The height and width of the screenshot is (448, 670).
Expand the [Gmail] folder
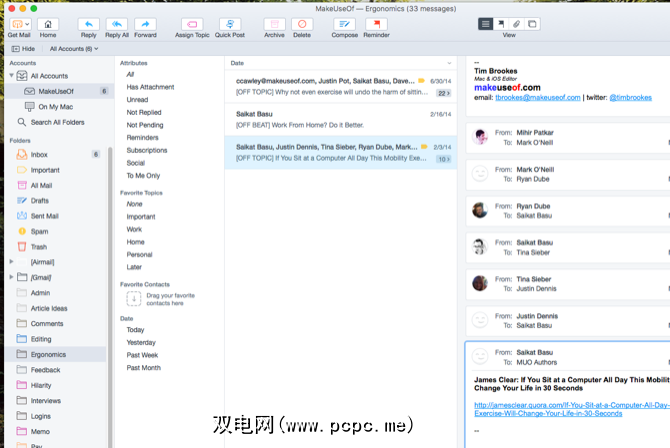click(x=12, y=277)
